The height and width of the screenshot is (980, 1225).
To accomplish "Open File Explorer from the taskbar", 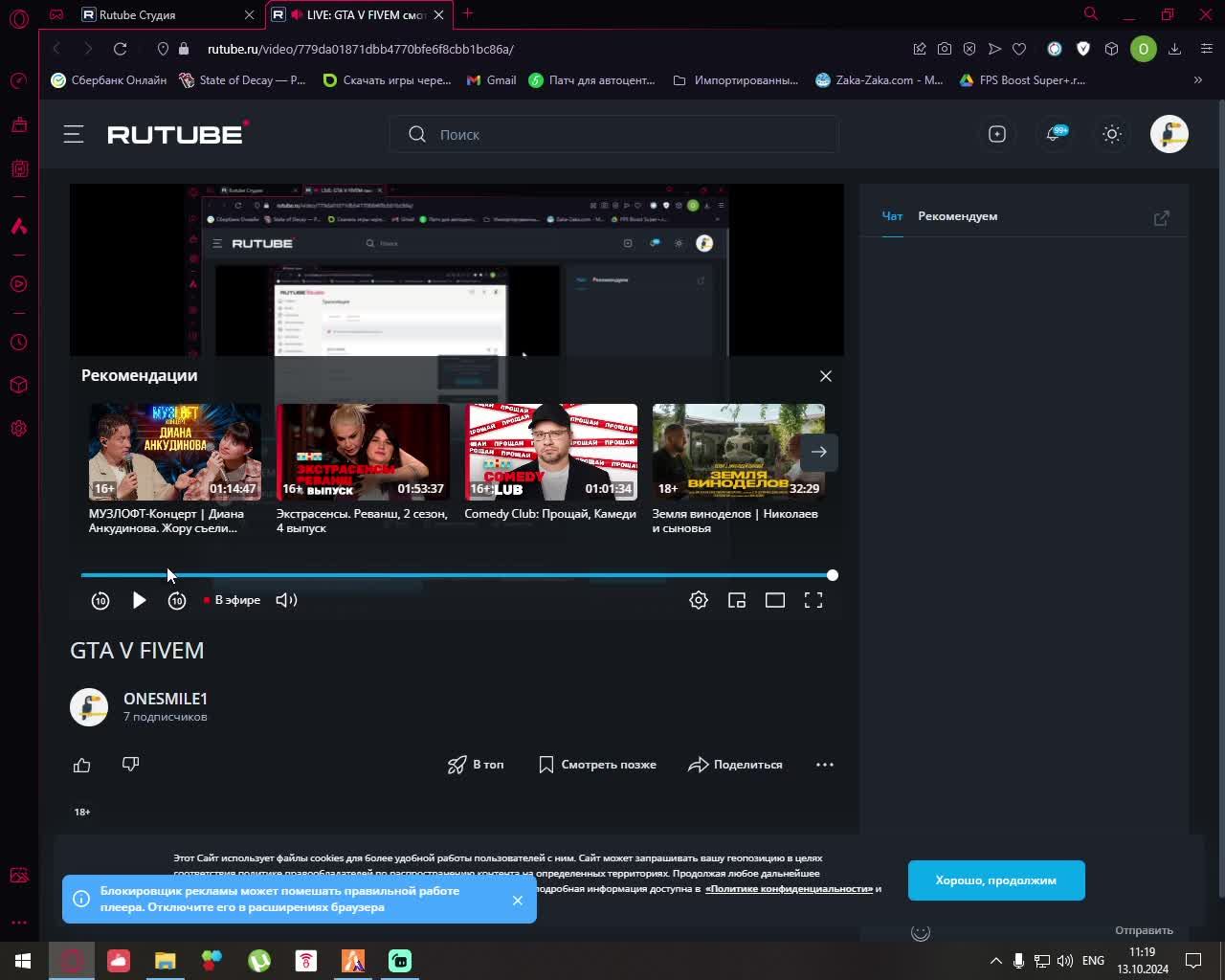I will (166, 960).
